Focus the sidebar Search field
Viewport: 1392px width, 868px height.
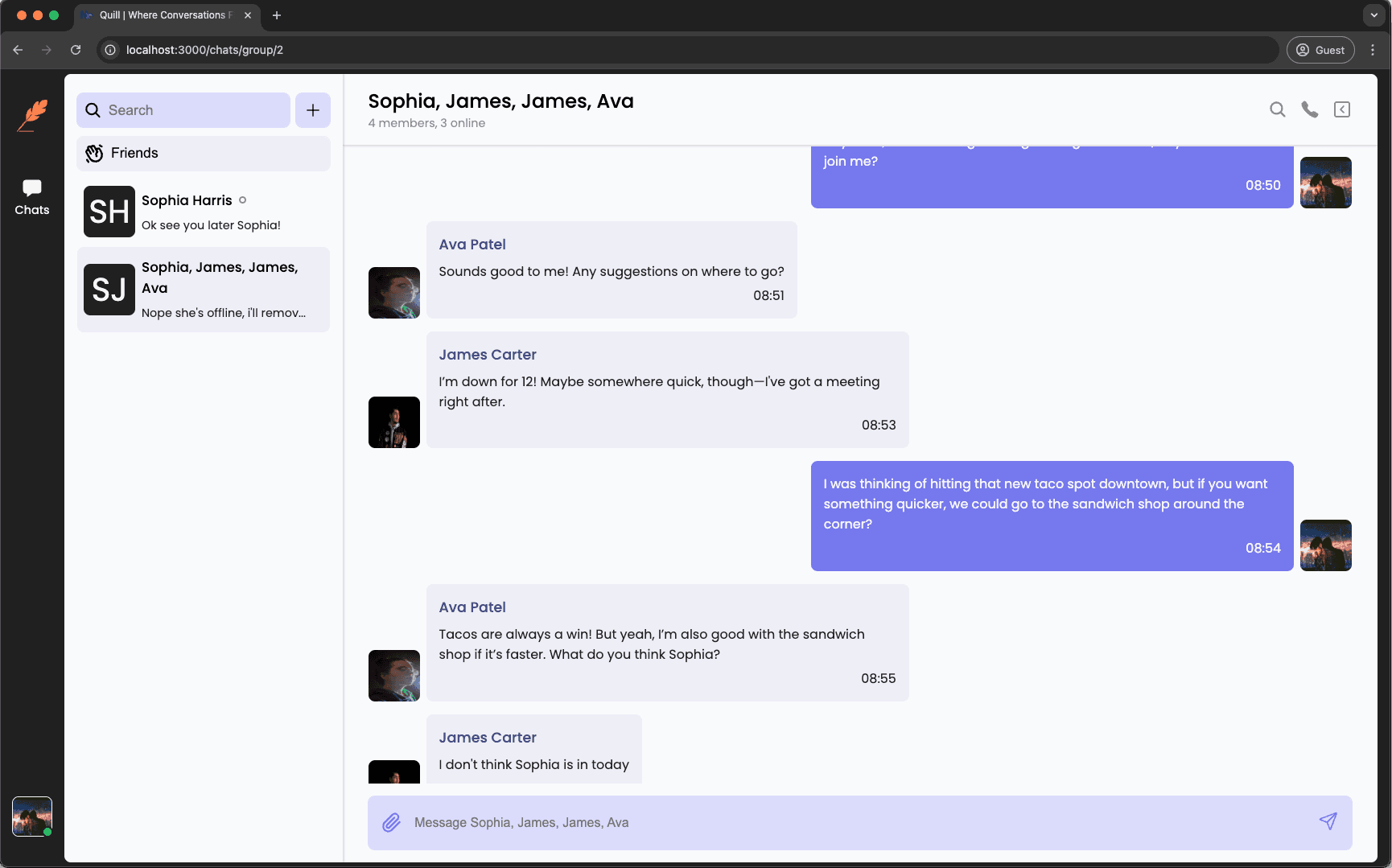[183, 110]
